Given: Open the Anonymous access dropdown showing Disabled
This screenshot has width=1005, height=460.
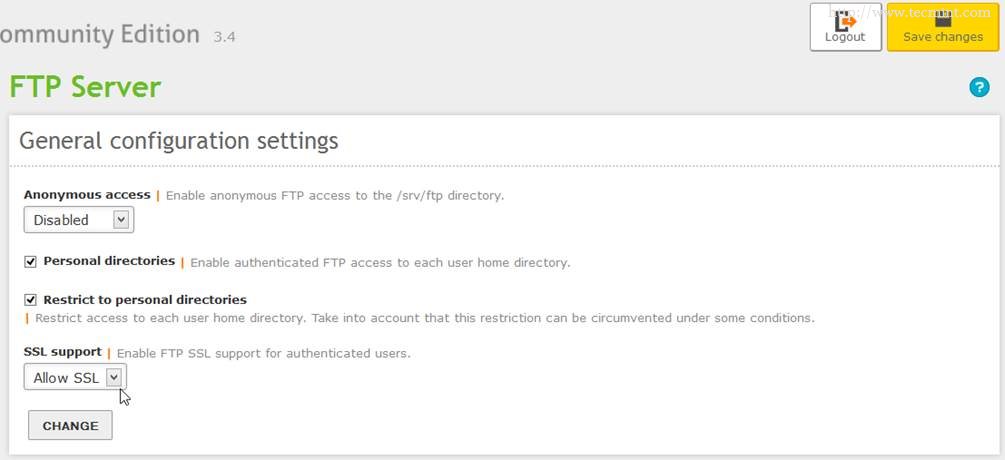Looking at the screenshot, I should [x=79, y=220].
